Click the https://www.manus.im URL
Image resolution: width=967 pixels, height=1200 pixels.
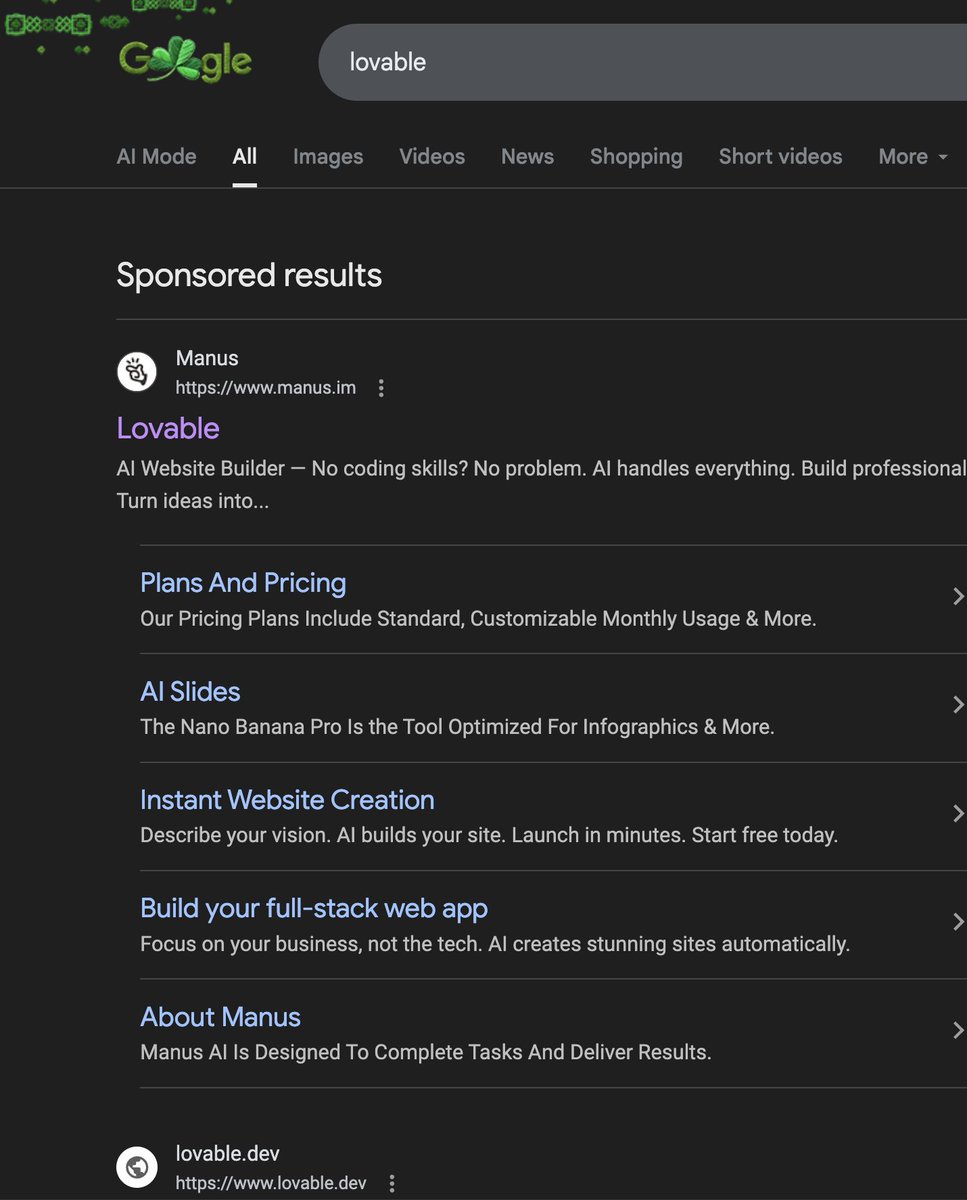click(x=266, y=388)
